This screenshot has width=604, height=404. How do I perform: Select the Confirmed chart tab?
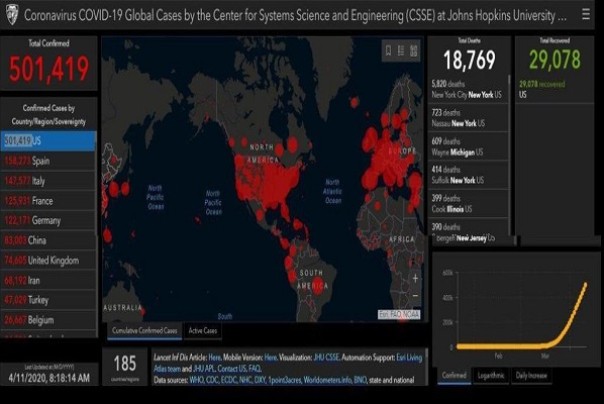tap(452, 376)
